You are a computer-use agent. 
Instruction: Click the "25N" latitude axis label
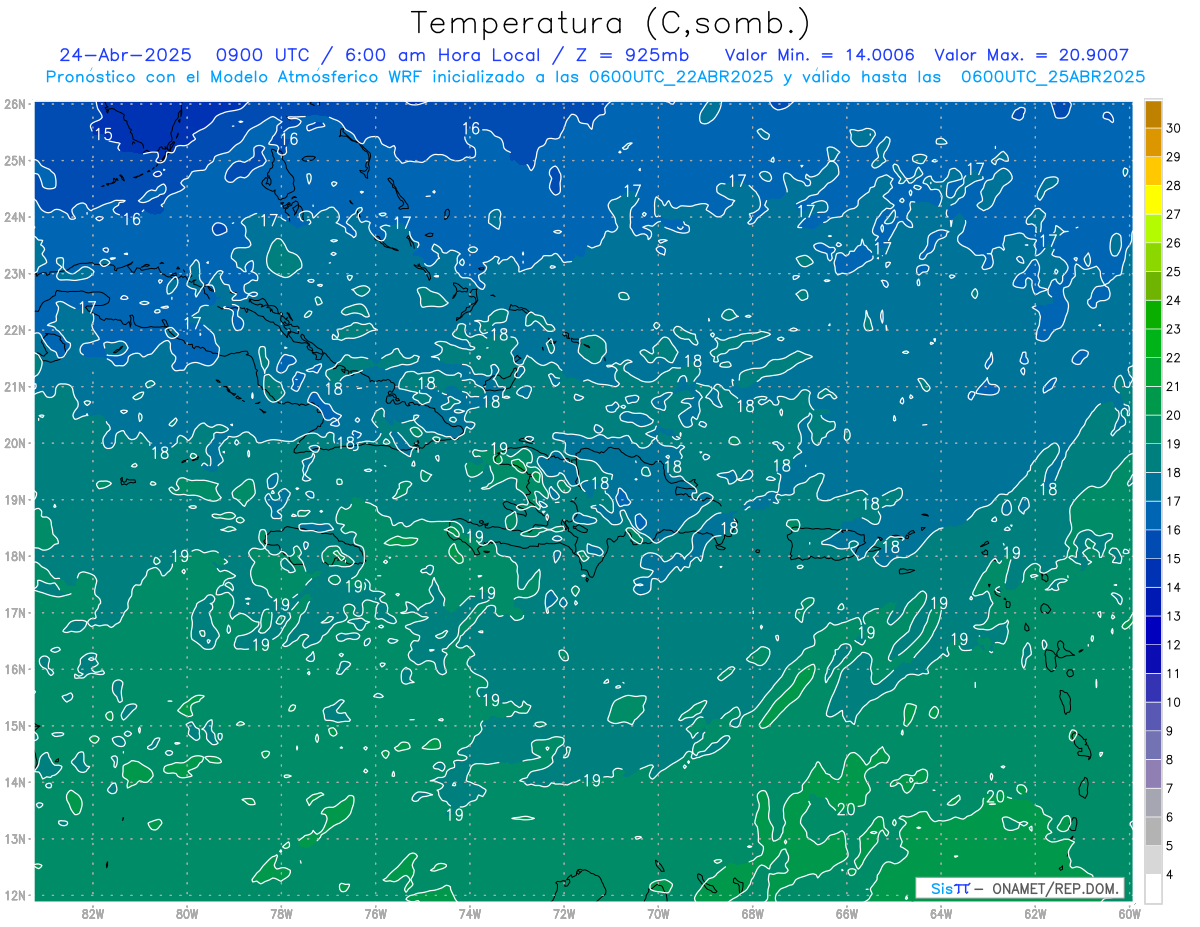(14, 160)
